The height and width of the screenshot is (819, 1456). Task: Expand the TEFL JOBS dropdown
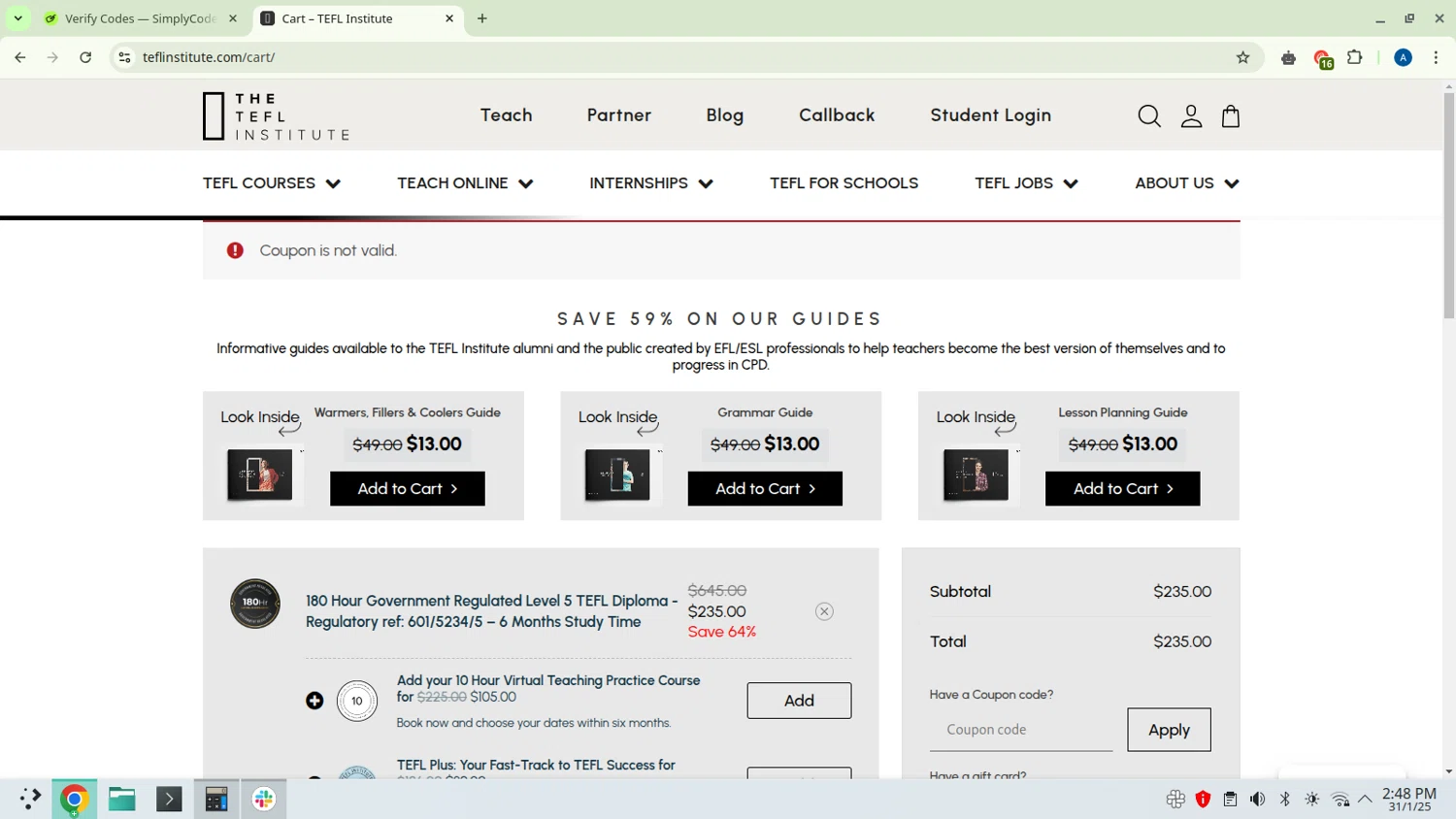click(1026, 183)
